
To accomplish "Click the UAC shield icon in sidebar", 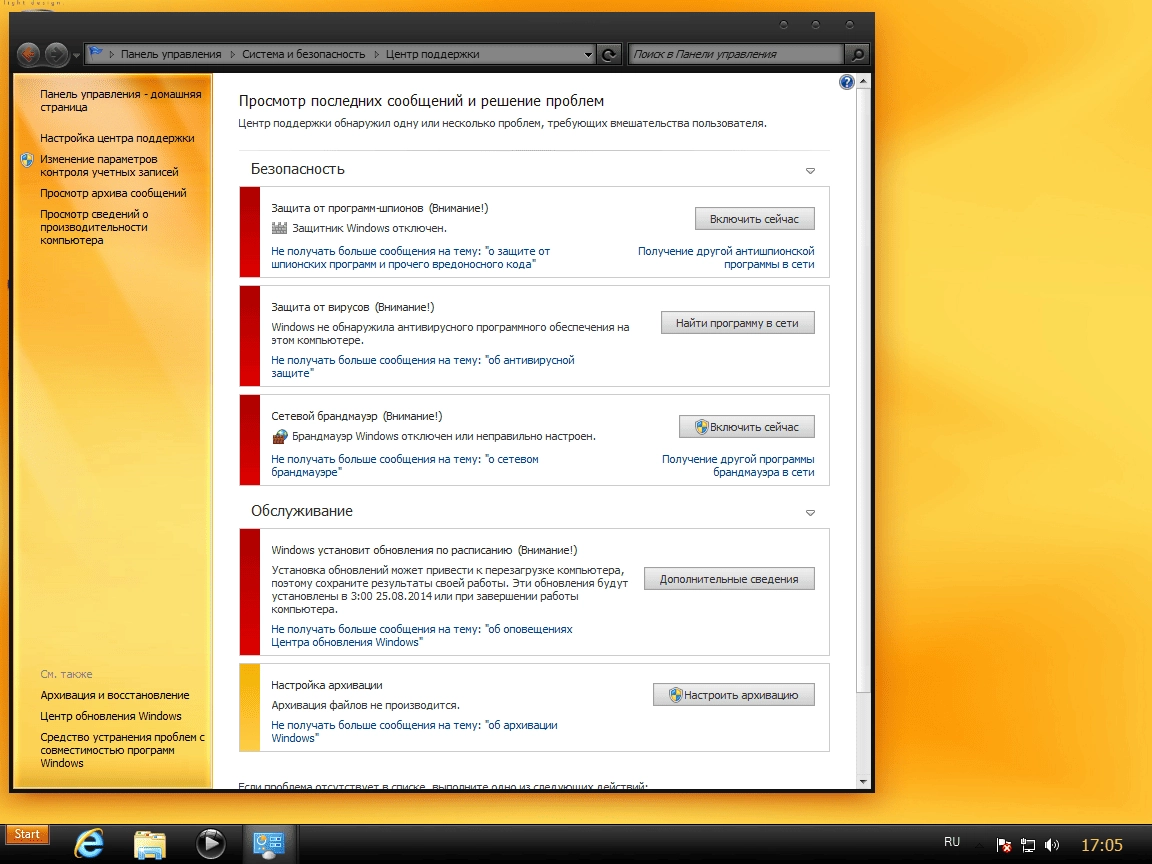I will coord(27,159).
